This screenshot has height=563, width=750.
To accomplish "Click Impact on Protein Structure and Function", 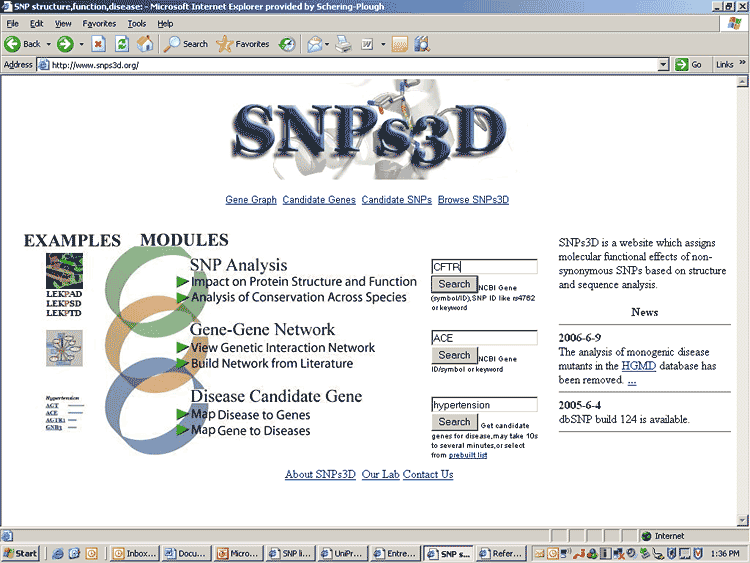I will (304, 282).
